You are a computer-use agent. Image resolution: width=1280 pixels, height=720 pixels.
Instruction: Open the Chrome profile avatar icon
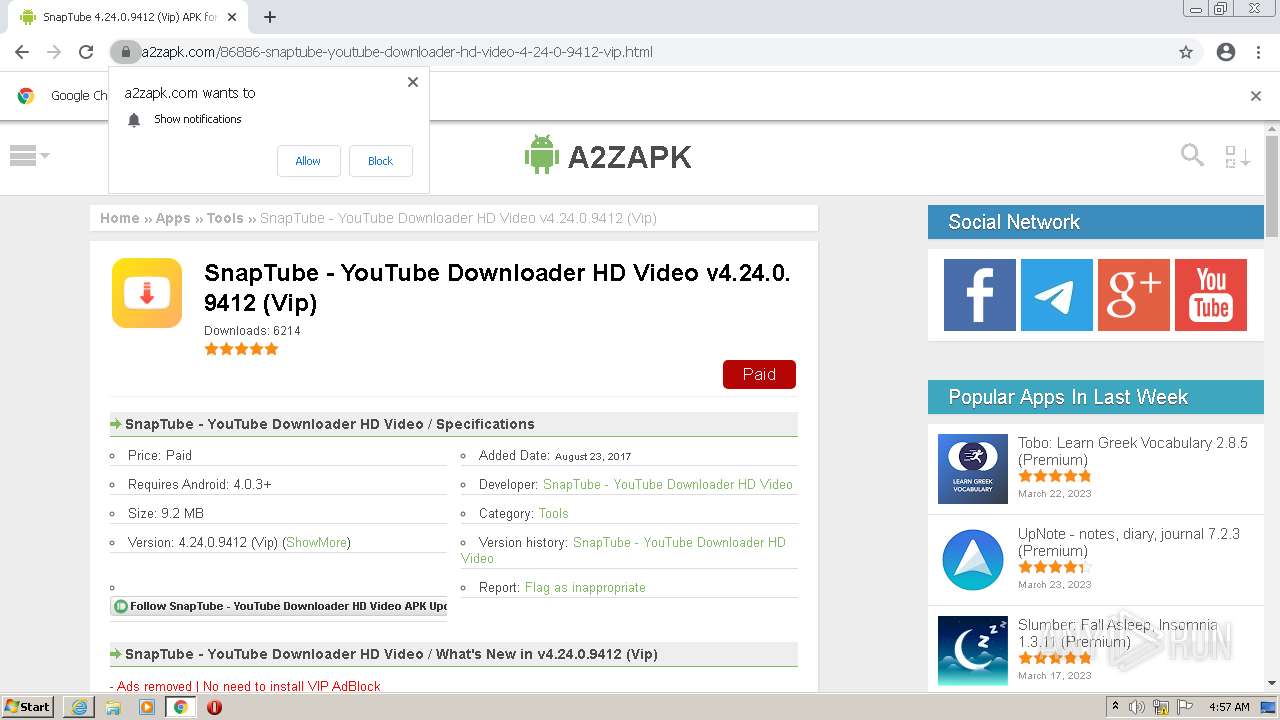[1226, 52]
